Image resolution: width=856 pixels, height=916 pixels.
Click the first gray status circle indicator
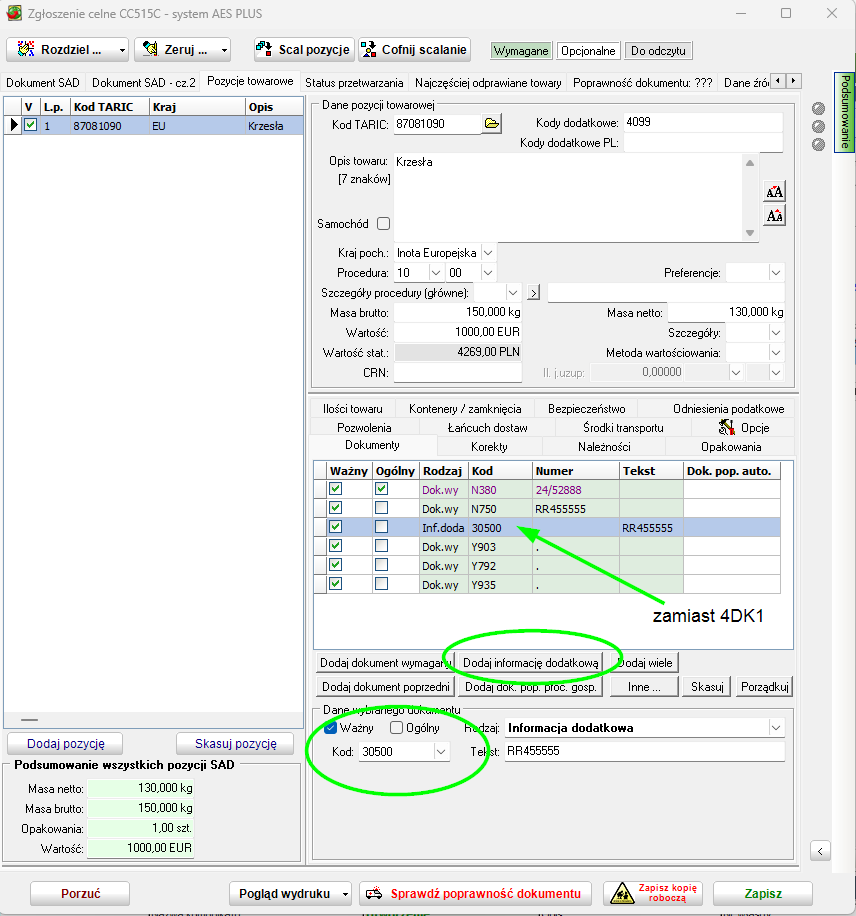tap(818, 108)
